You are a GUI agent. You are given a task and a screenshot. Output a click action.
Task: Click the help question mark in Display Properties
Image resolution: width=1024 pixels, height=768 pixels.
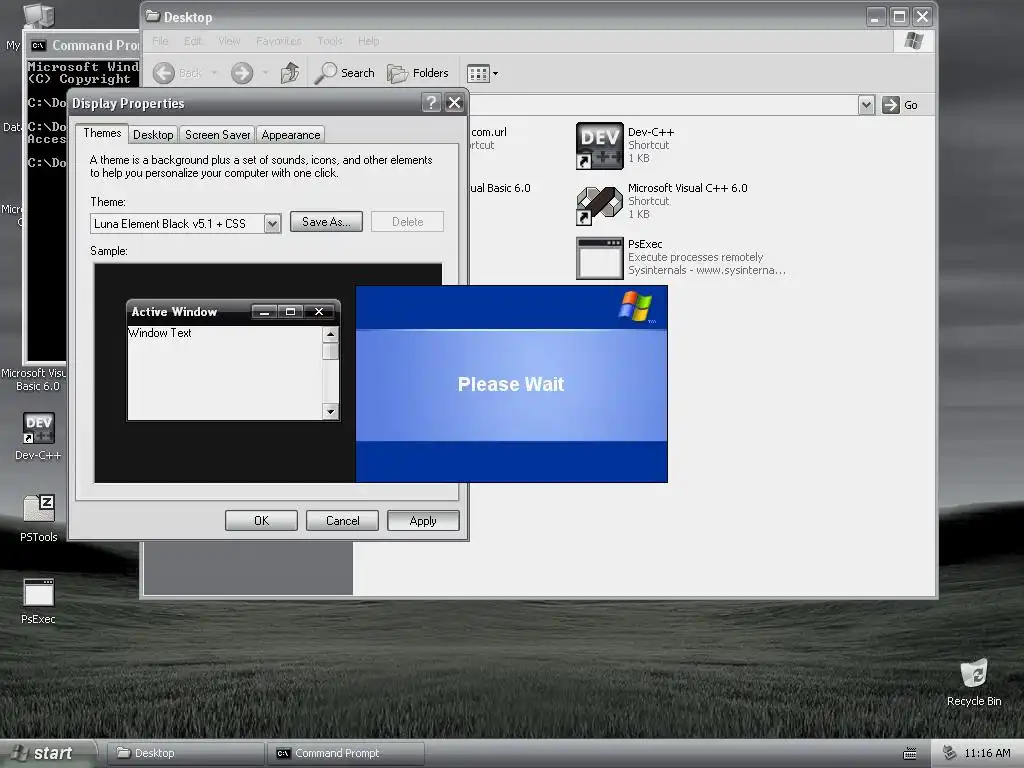431,103
